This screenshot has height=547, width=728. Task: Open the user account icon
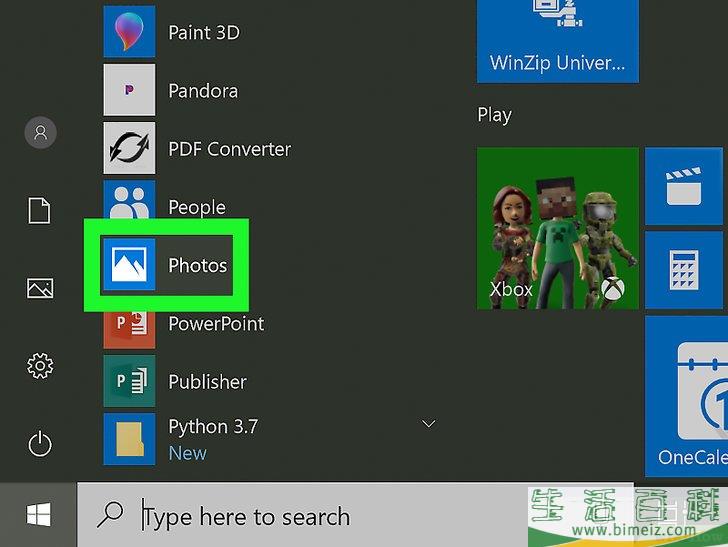coord(40,132)
